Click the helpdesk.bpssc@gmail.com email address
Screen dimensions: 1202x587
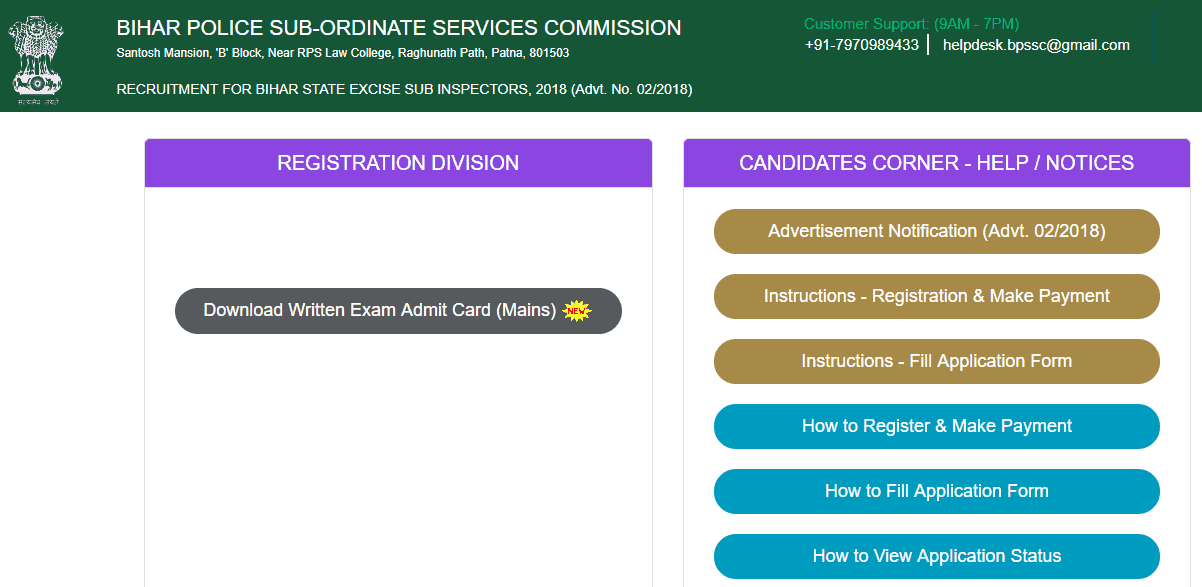click(1036, 45)
